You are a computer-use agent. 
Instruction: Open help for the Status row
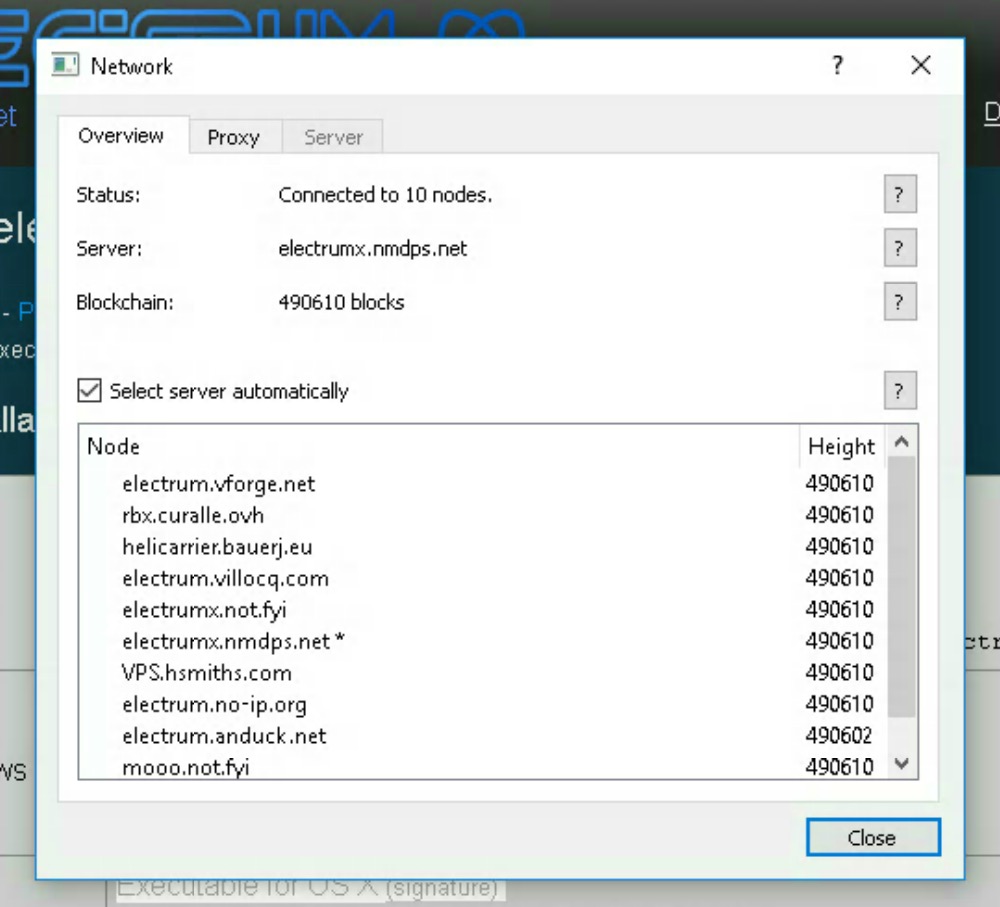[x=900, y=195]
